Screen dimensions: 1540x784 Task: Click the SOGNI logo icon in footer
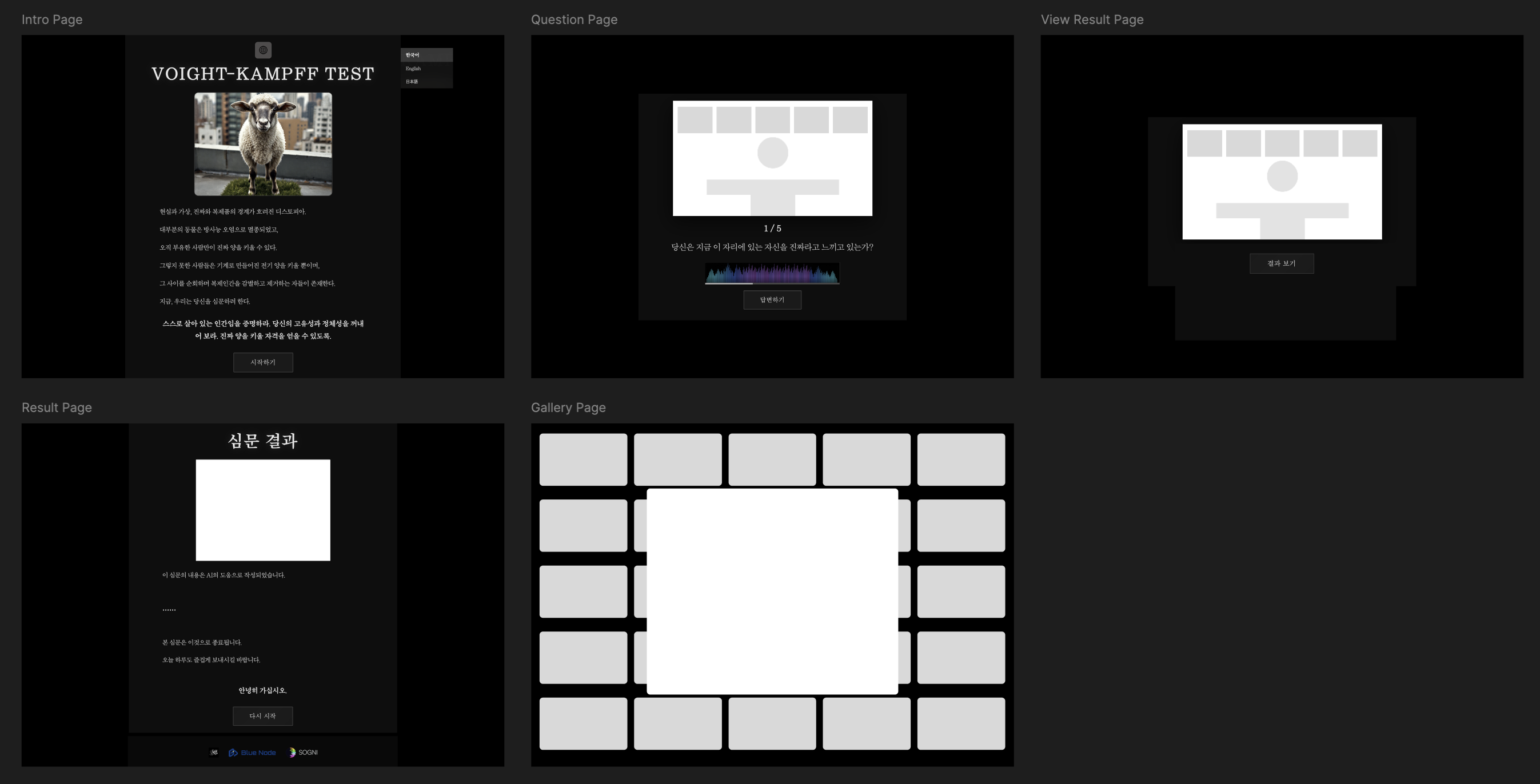293,753
